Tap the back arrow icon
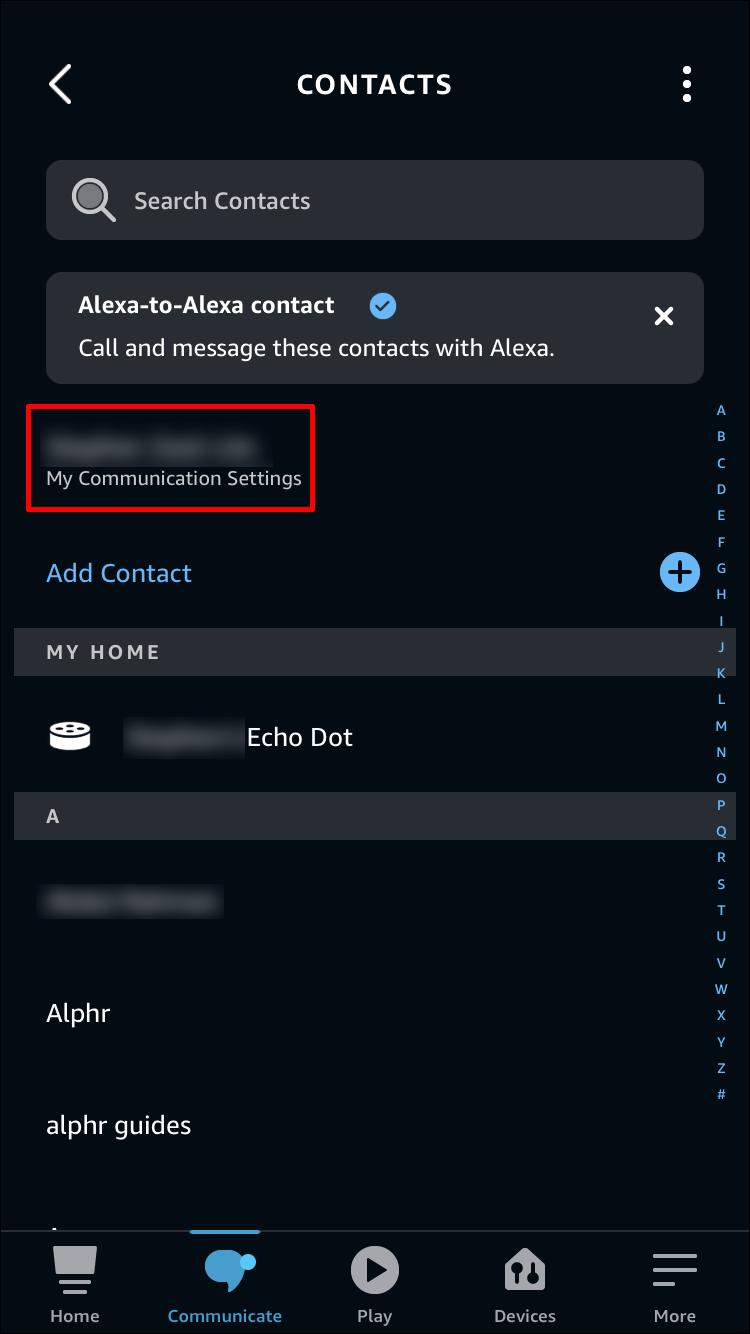The image size is (750, 1334). click(61, 84)
